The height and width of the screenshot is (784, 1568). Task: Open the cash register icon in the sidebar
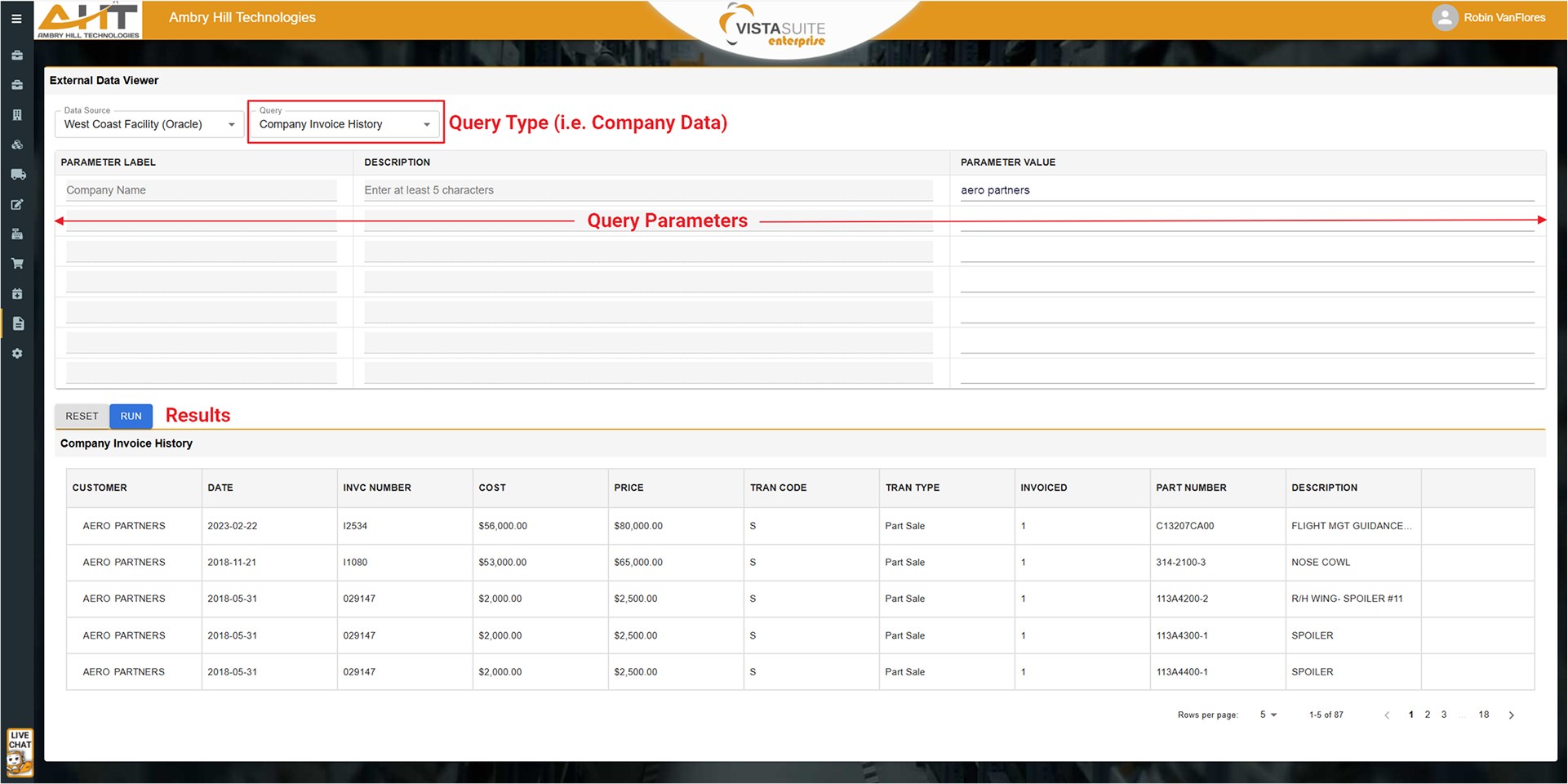(x=17, y=234)
